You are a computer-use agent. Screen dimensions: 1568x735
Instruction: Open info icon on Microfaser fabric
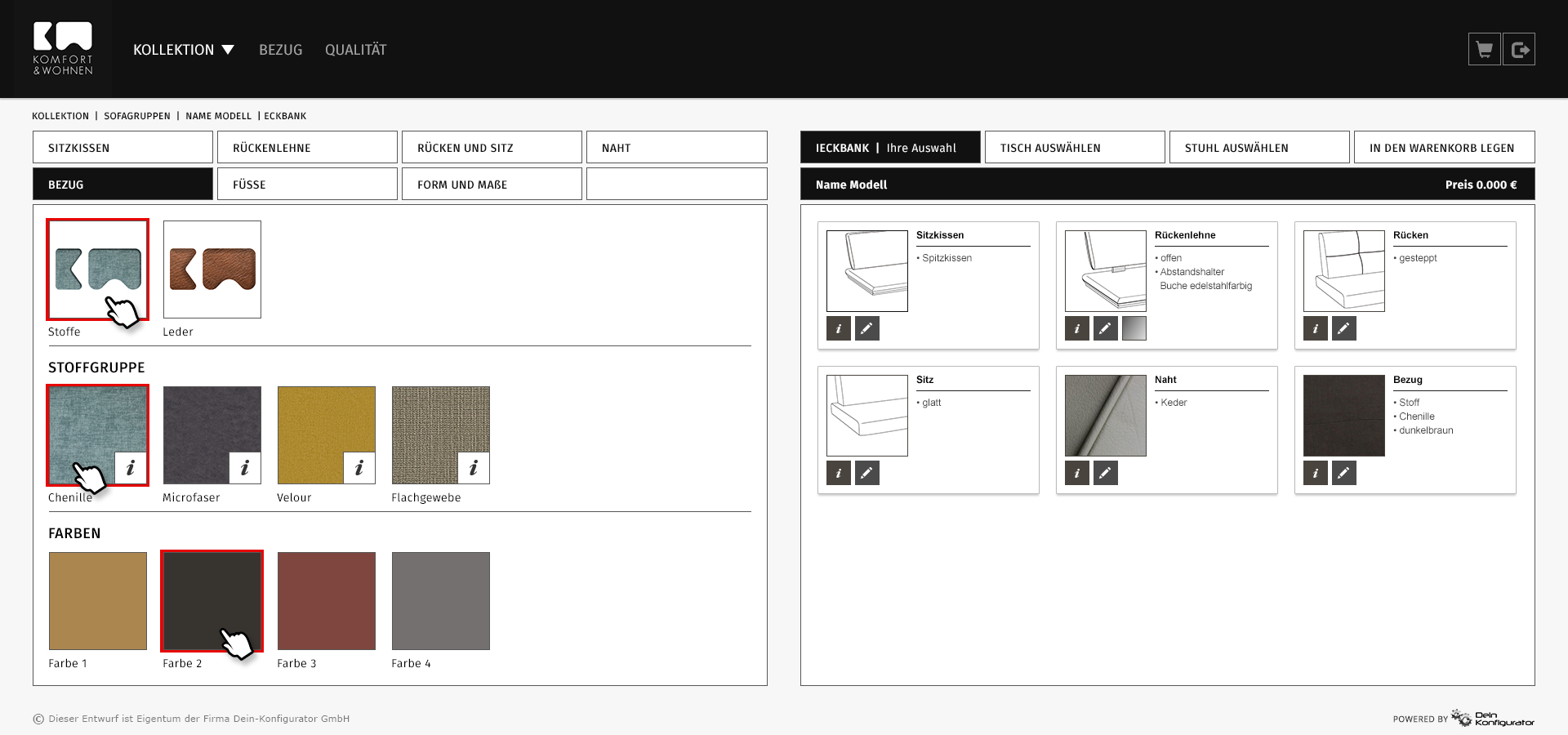244,468
